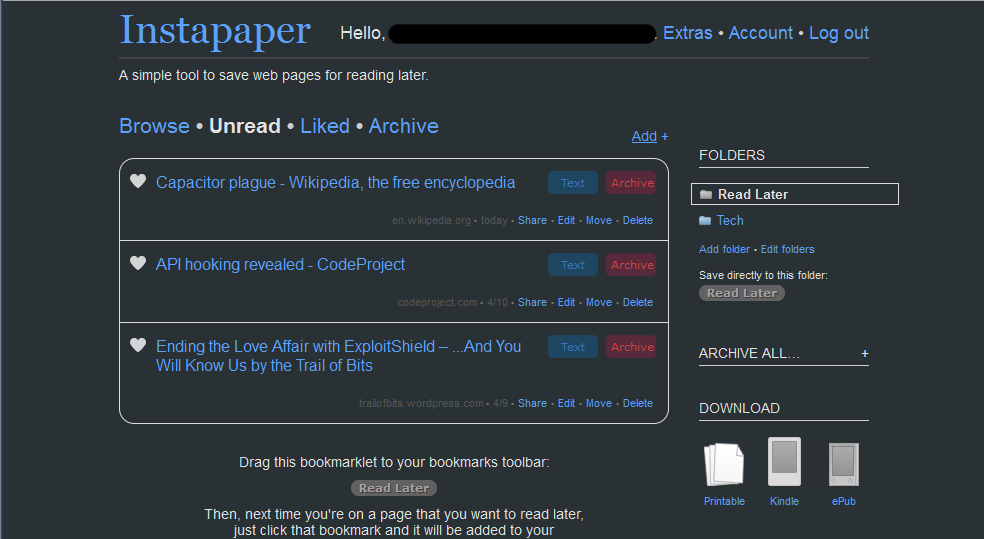984x539 pixels.
Task: Edit the Capacitor plague entry
Action: [567, 220]
